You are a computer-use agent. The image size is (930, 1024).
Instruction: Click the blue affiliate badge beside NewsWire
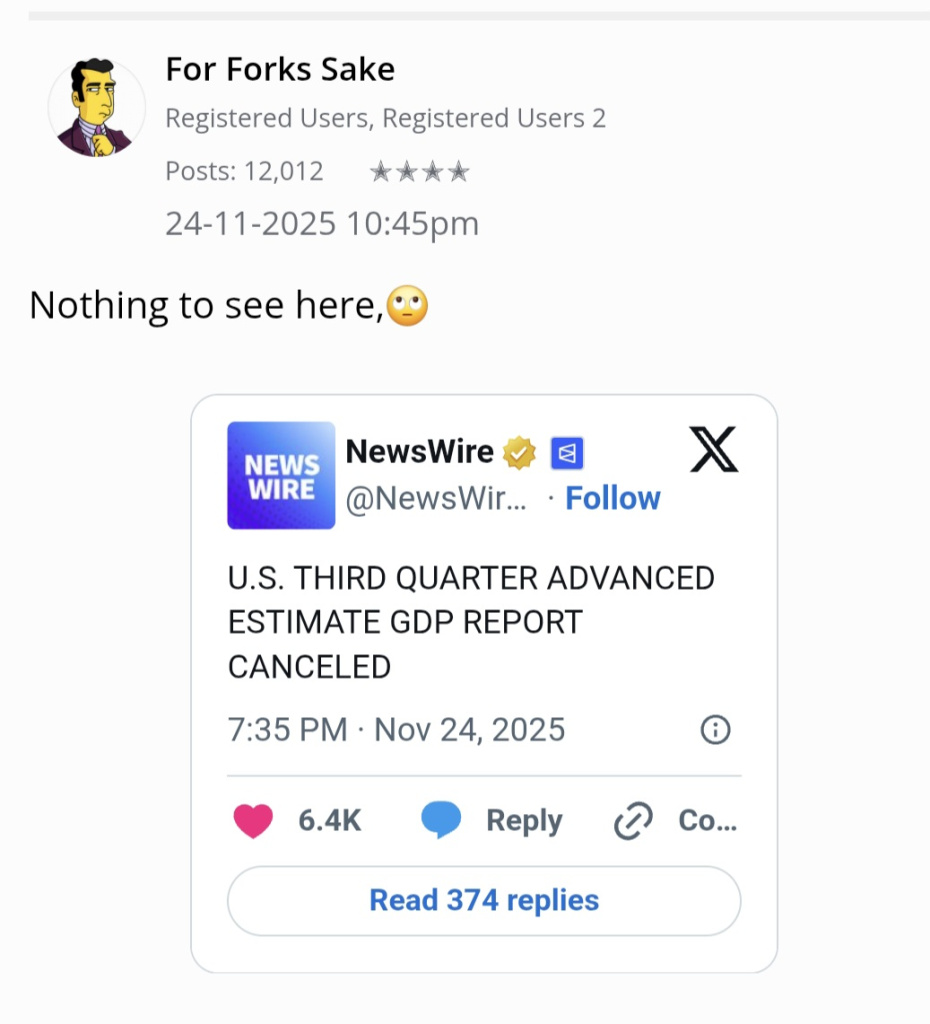567,454
